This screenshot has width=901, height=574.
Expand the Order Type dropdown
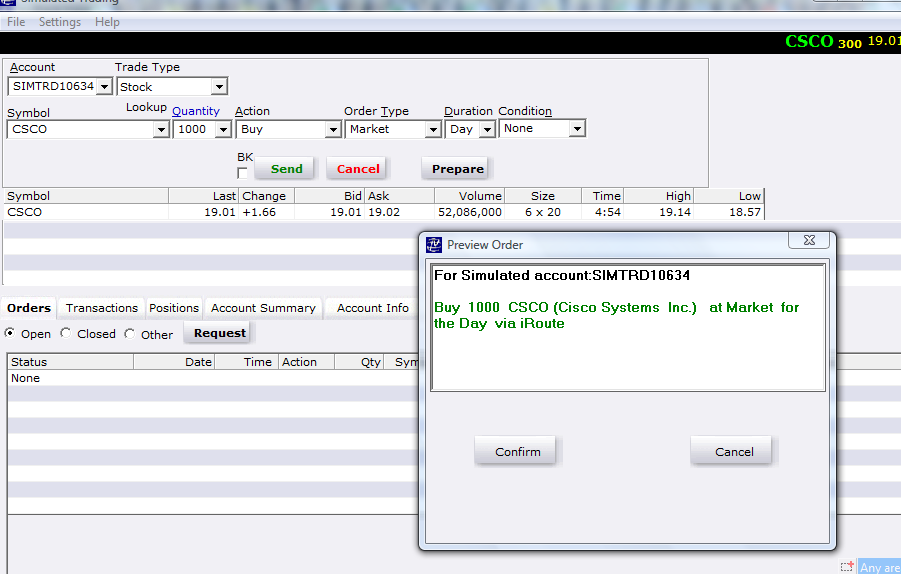click(x=433, y=129)
